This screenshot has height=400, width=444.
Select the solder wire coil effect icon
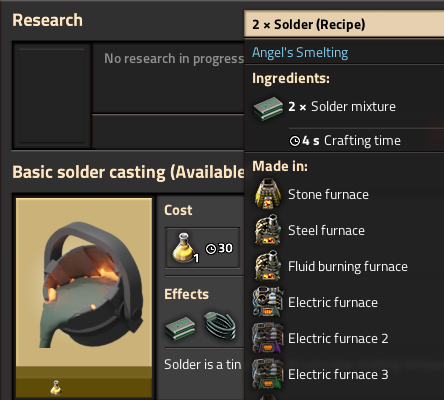point(220,326)
